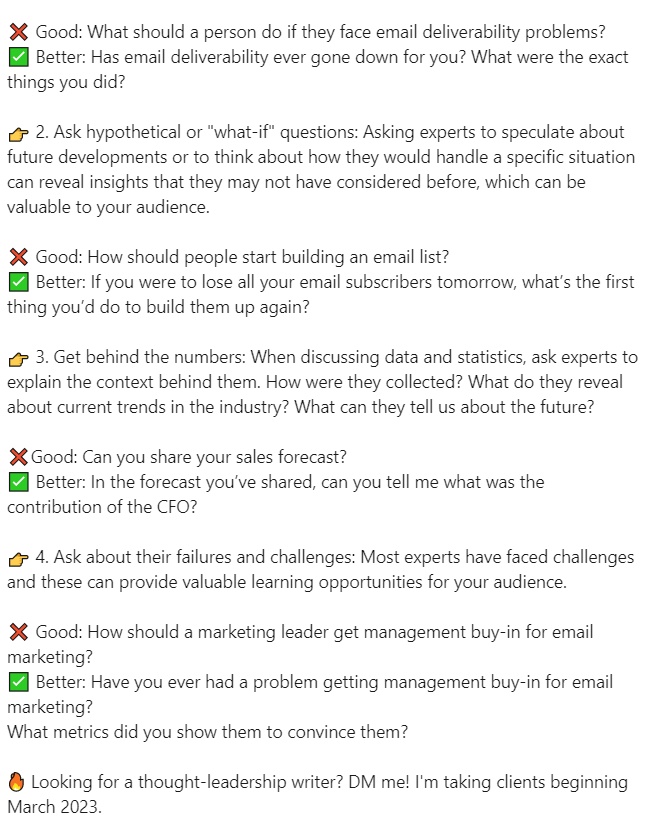Click the red X before "What should a person do"
Screen dimensions: 656x818
[x=17, y=32]
